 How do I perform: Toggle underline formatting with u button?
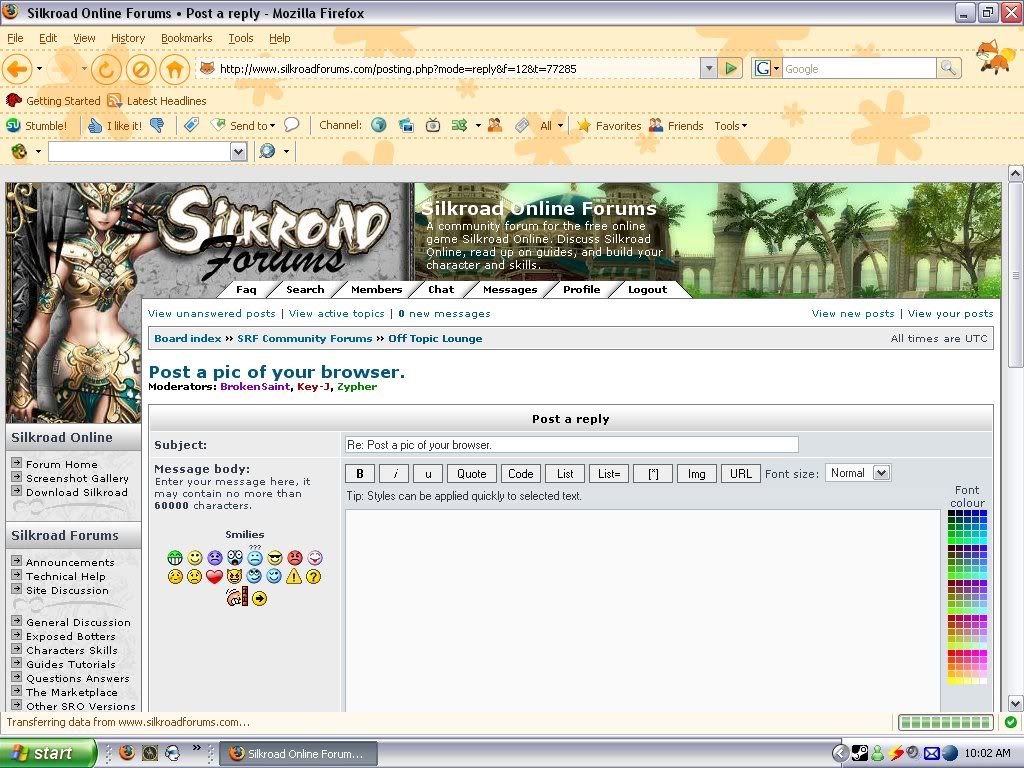pos(428,474)
